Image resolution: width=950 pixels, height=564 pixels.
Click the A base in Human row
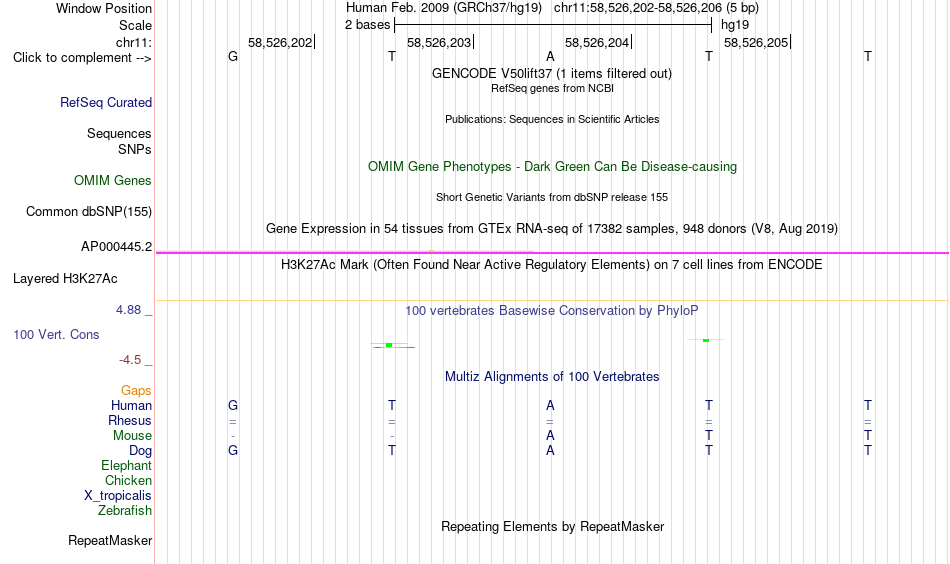click(550, 405)
